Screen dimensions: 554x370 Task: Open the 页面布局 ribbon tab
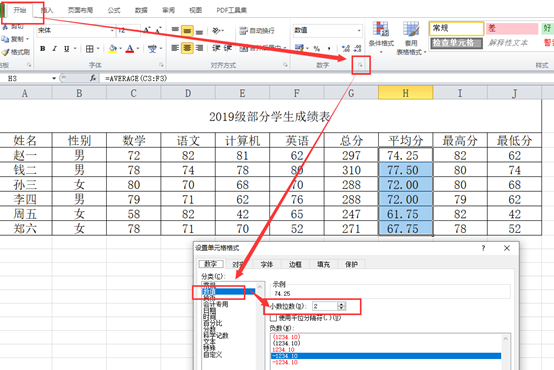(80, 10)
